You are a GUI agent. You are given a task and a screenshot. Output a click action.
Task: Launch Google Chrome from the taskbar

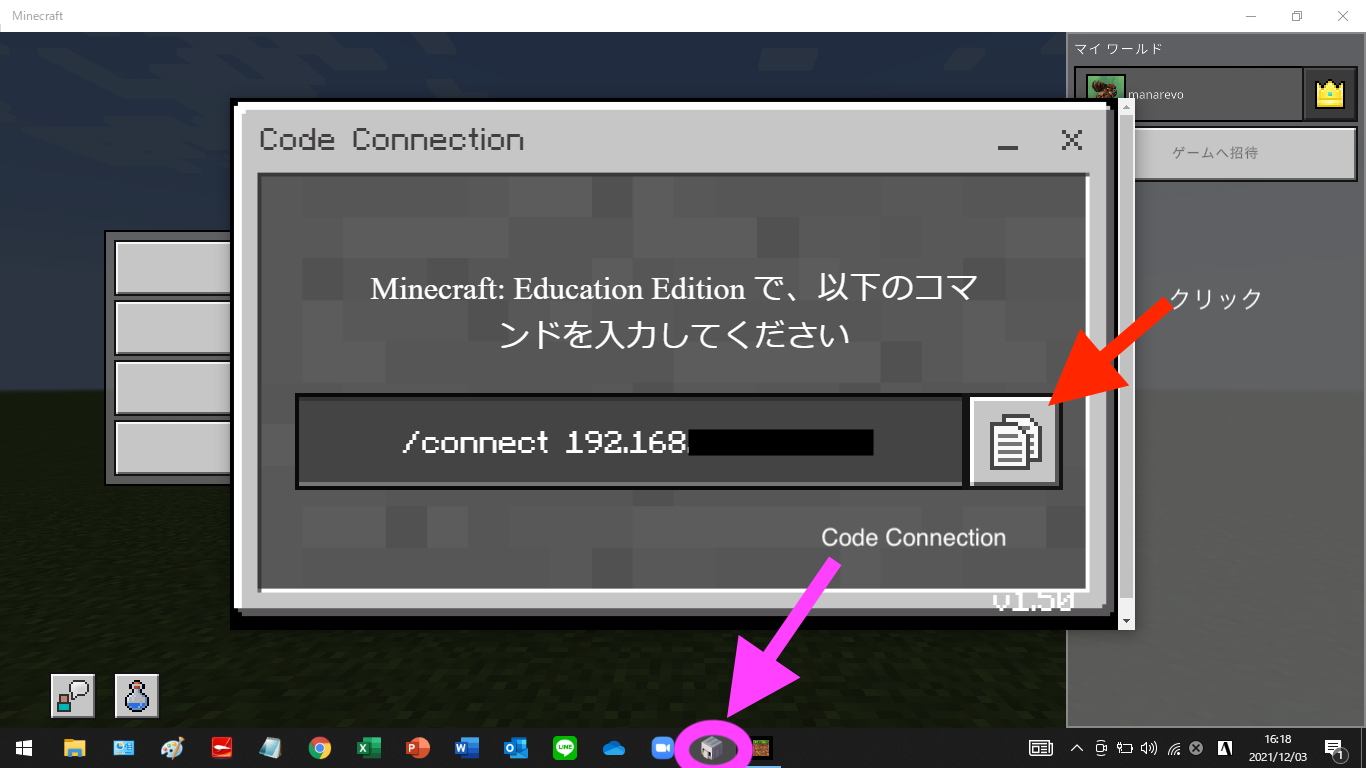point(320,747)
